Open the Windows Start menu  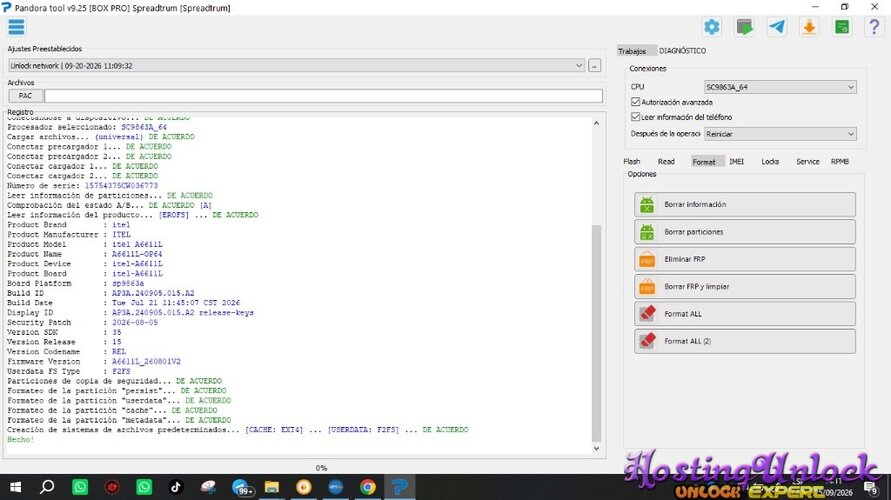click(x=15, y=487)
